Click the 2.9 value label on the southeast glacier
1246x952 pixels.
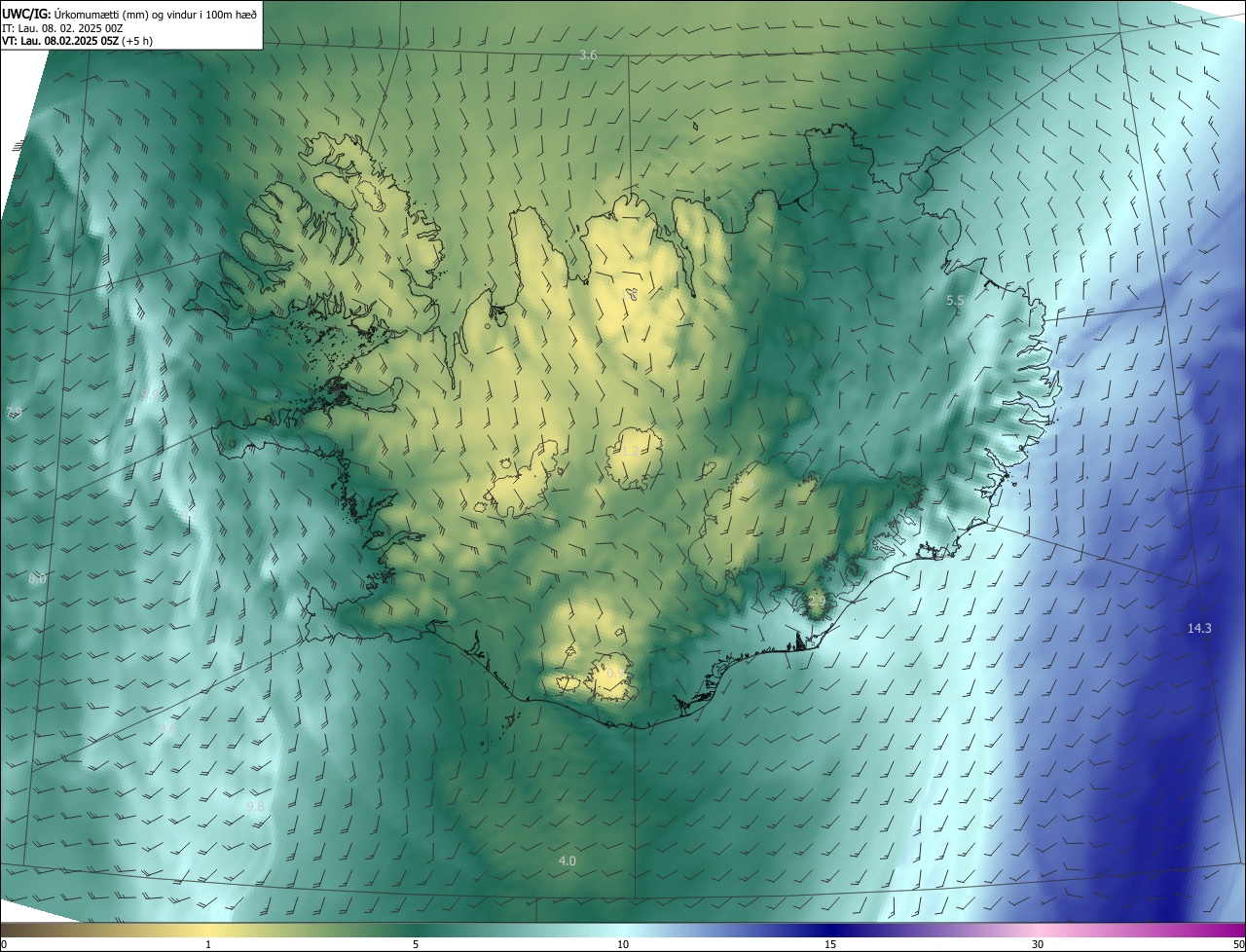816,602
